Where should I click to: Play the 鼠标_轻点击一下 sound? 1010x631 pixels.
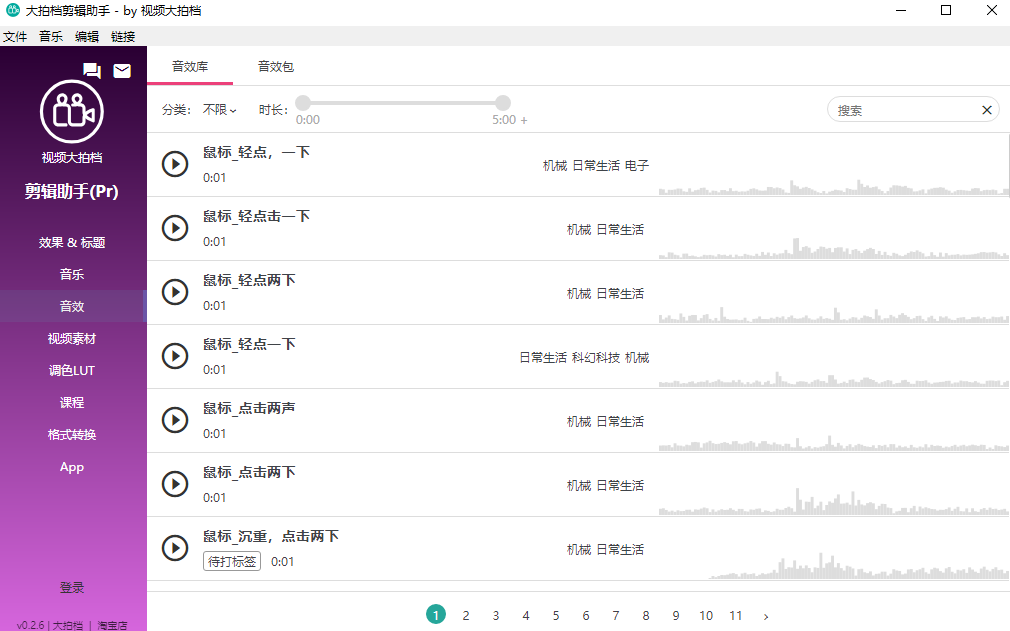[x=175, y=228]
